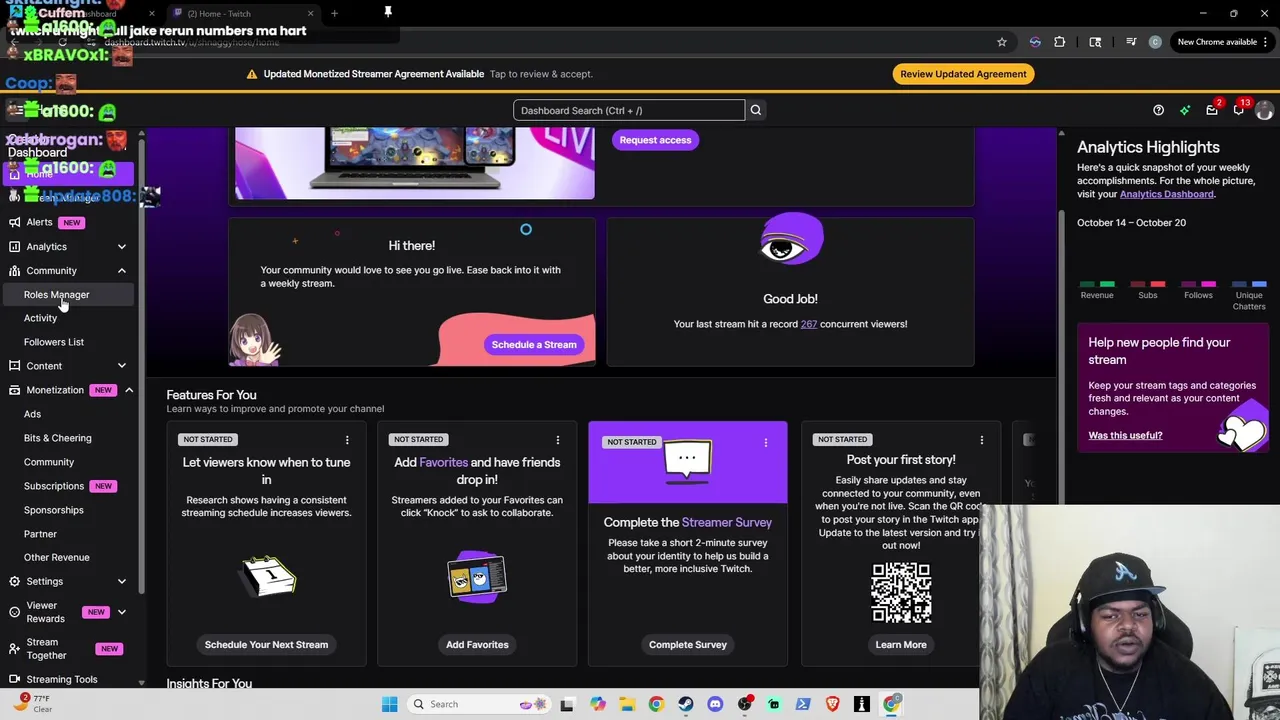Click the Alerts bell icon in sidebar
Screen dimensions: 1280x720
coord(14,222)
